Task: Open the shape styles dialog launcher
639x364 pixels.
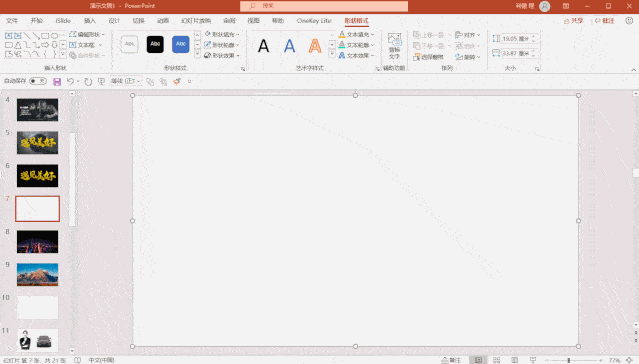Action: click(x=243, y=69)
